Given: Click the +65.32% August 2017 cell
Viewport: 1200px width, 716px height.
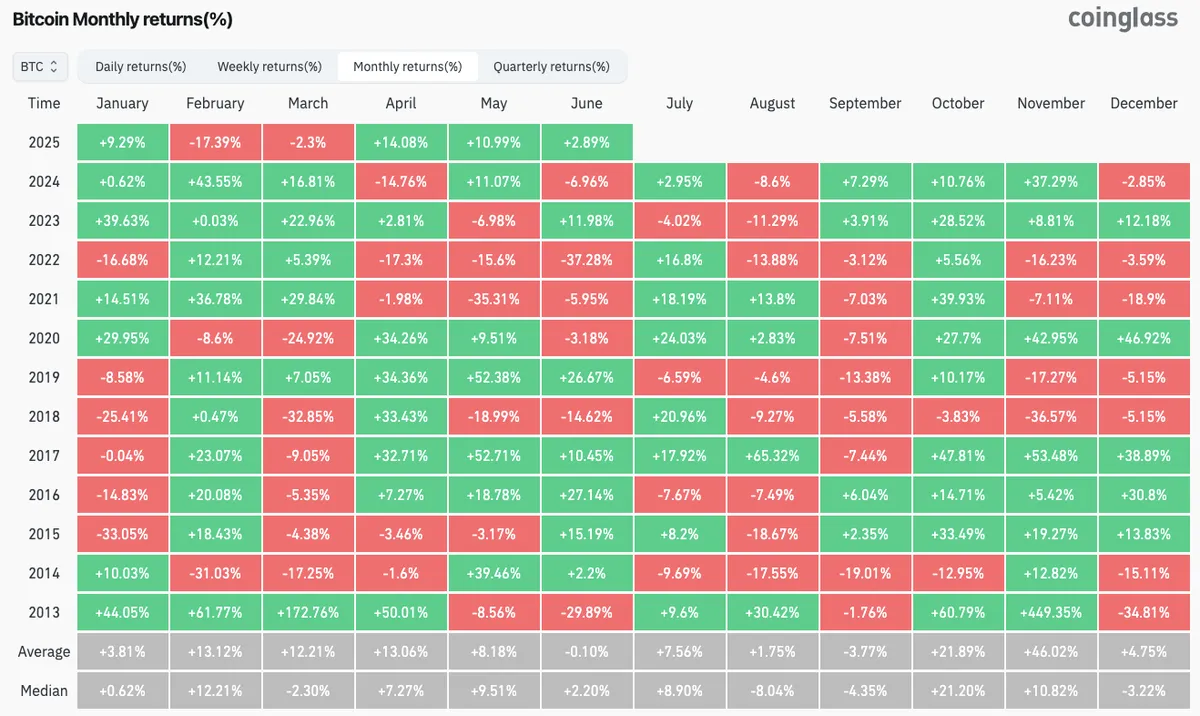Looking at the screenshot, I should click(772, 456).
